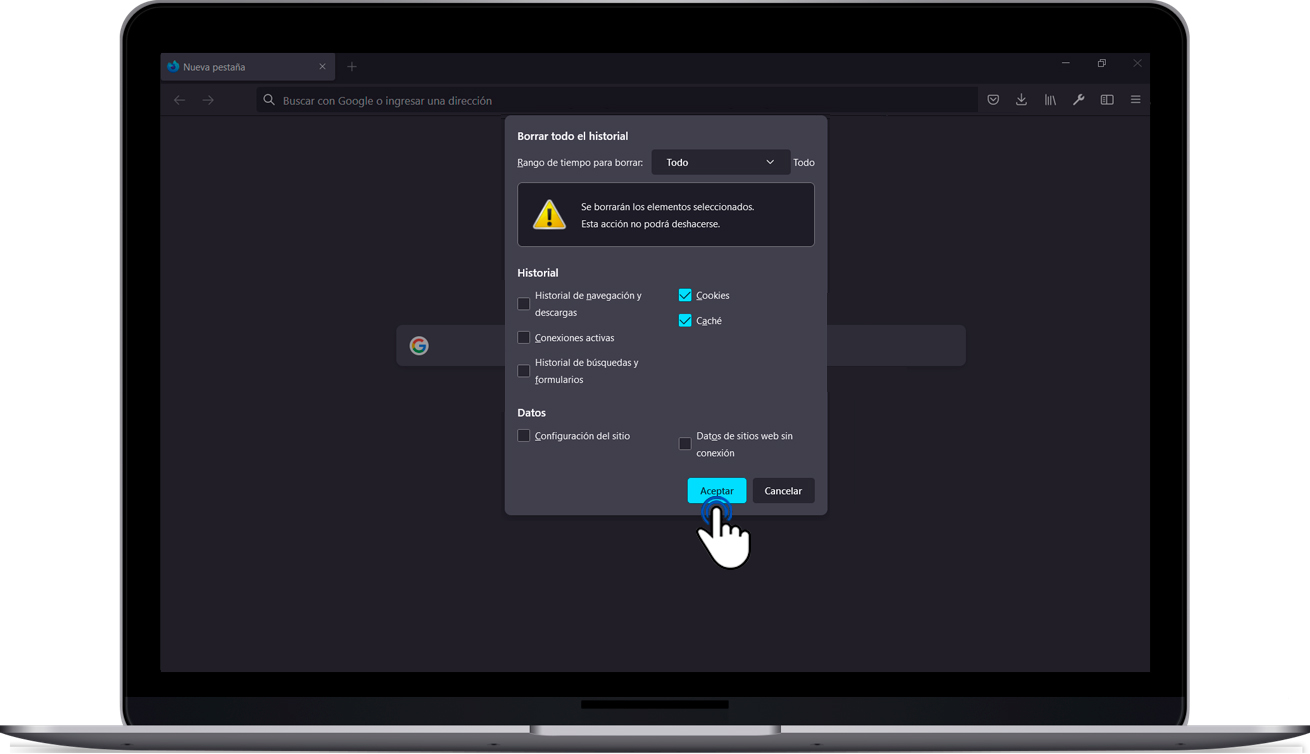Select the Nueva pestaña tab
This screenshot has width=1310, height=754.
240,67
